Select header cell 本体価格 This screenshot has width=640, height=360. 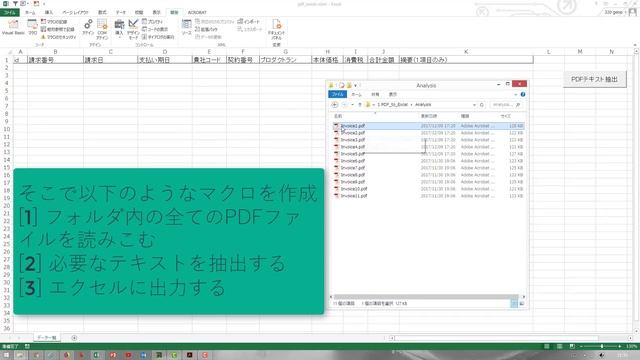coord(327,60)
